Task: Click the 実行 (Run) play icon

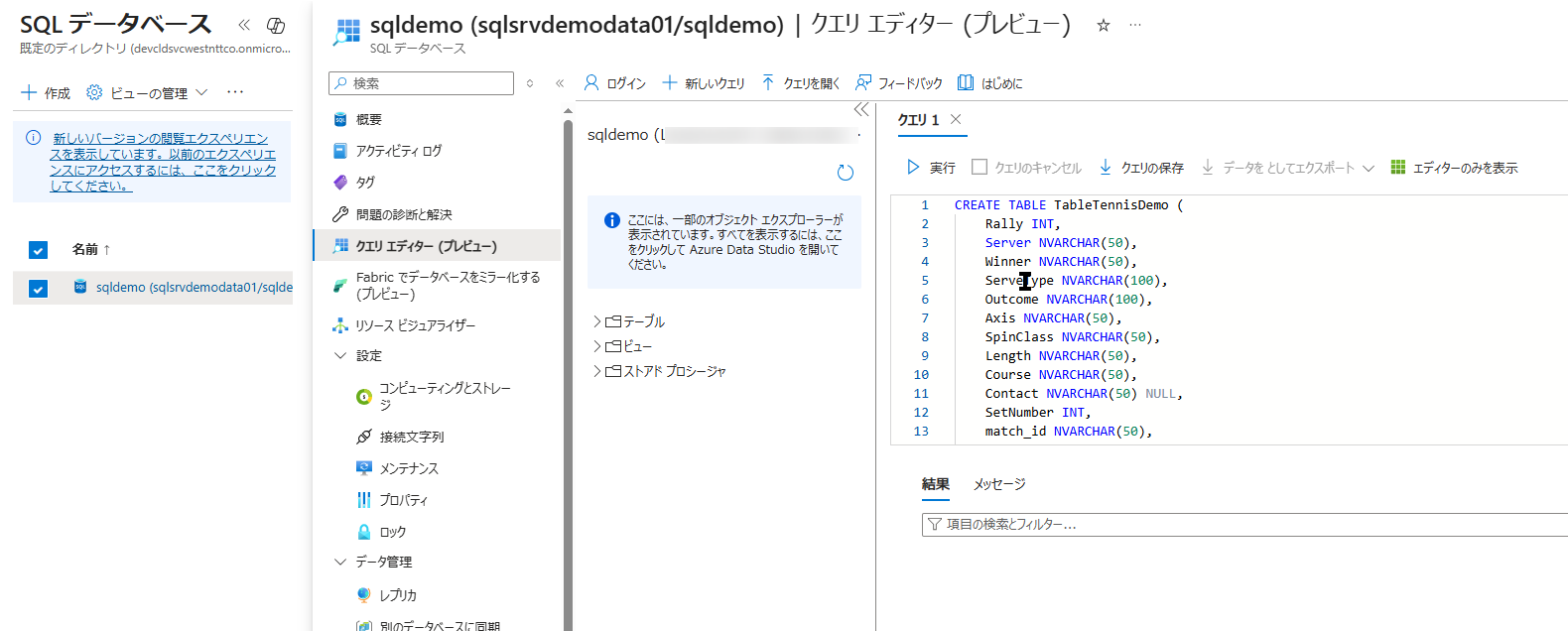Action: coord(913,168)
